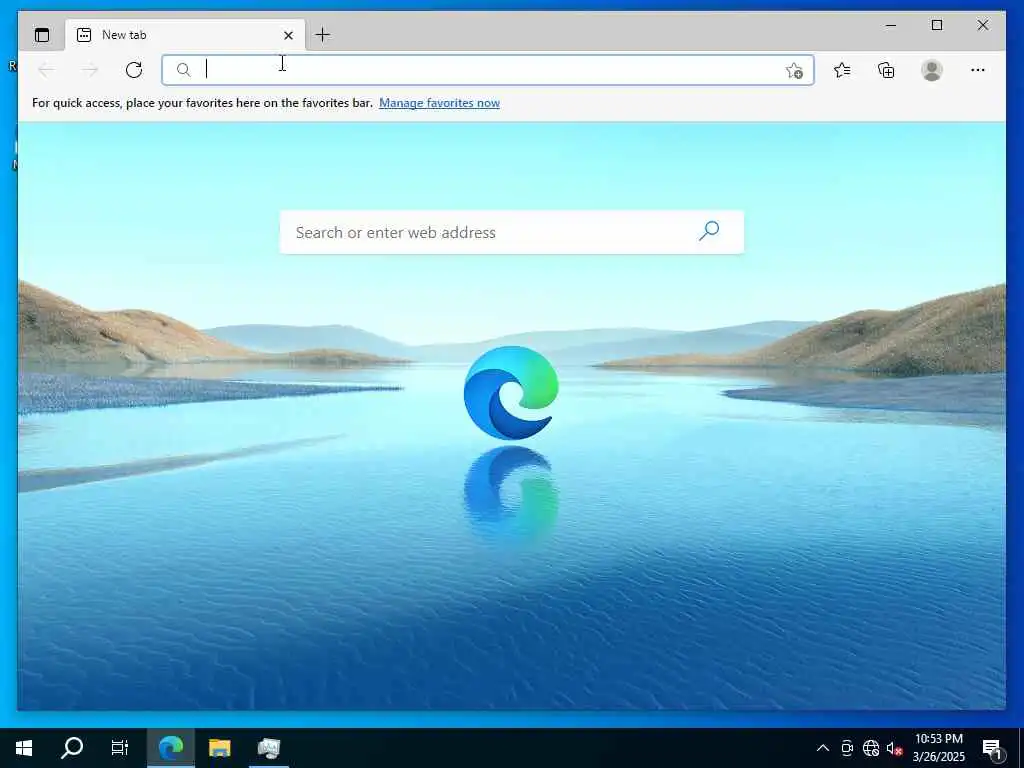Open the muted volume tray icon
This screenshot has height=768, width=1024.
pyautogui.click(x=893, y=748)
